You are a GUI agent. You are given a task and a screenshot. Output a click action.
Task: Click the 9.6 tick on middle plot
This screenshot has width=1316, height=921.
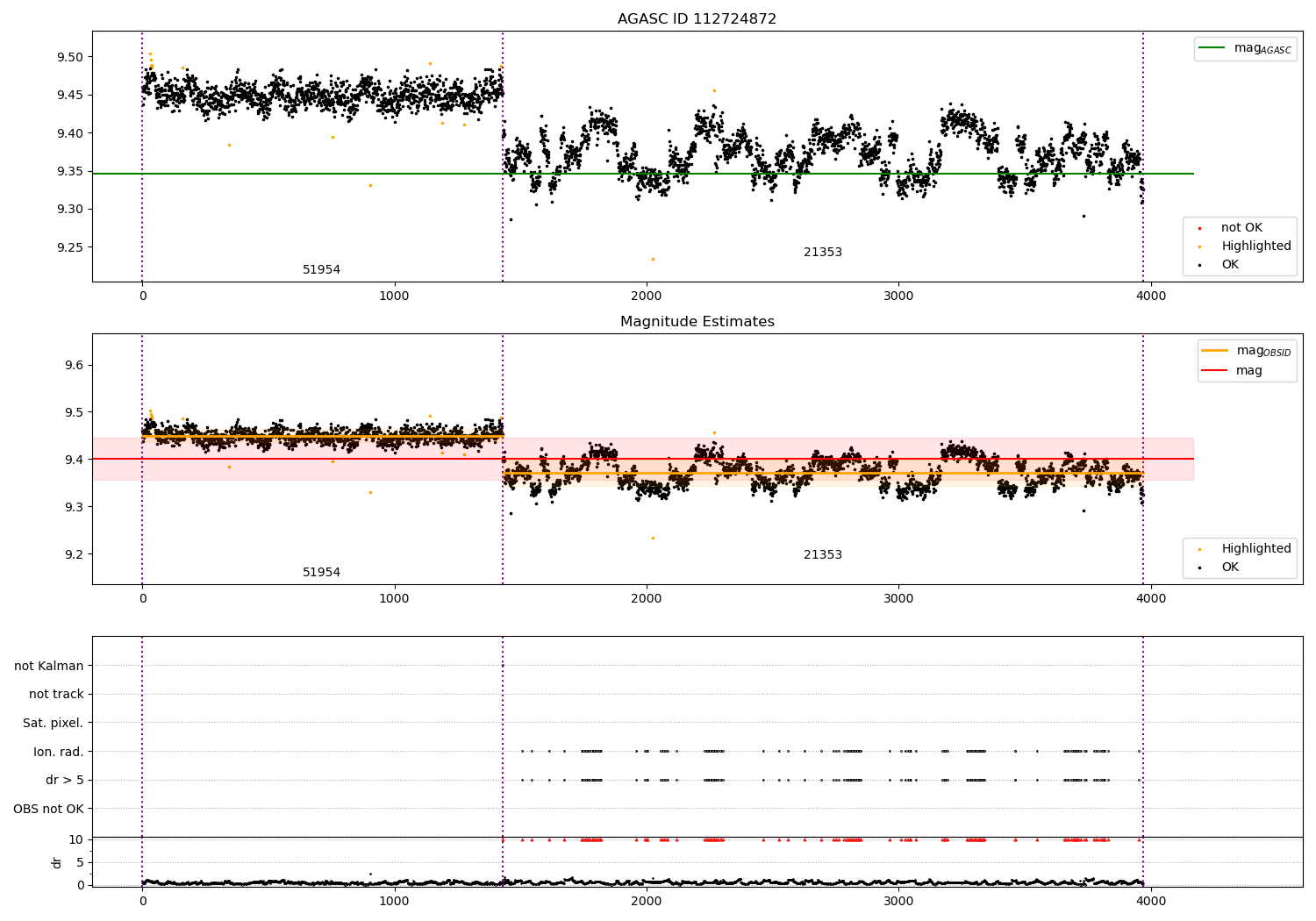click(x=74, y=366)
